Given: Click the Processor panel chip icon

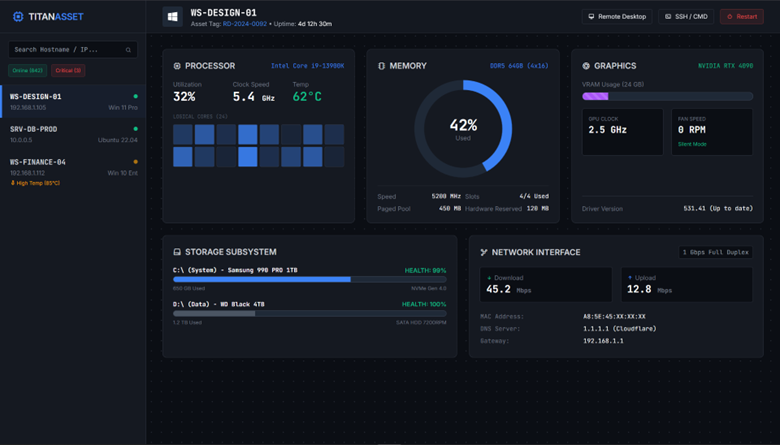Looking at the screenshot, I should pyautogui.click(x=177, y=66).
